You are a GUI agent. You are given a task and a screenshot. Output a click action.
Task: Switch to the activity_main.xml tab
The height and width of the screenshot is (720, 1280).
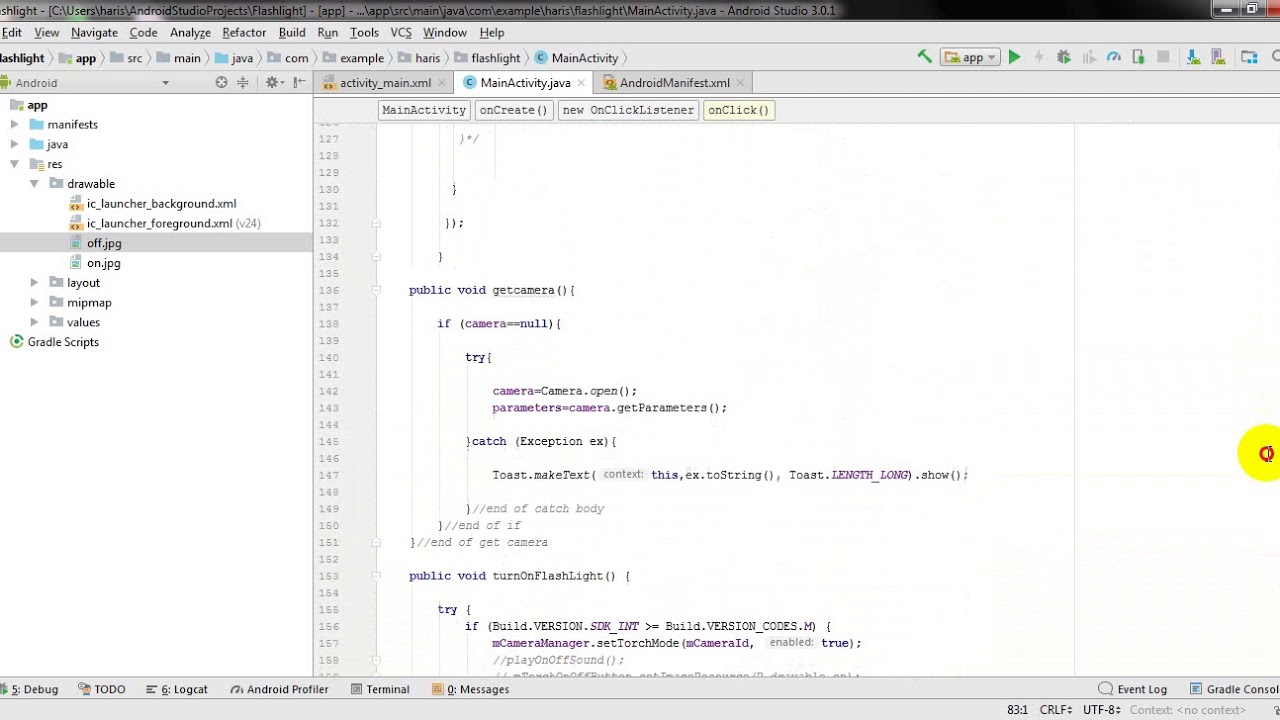[x=384, y=83]
